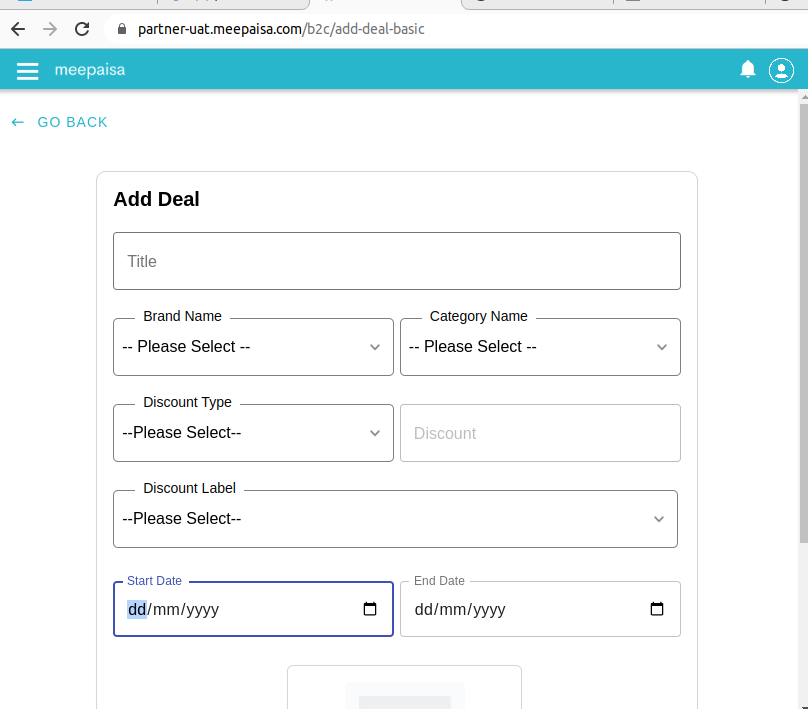Click the page vertical scrollbar
Screen dimensions: 808x709
(x=803, y=323)
